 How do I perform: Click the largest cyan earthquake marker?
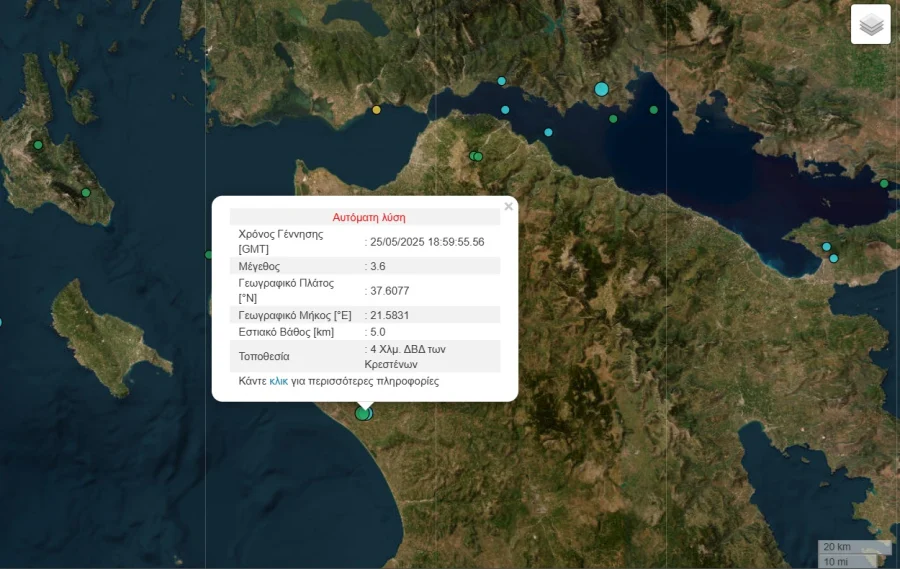[601, 89]
